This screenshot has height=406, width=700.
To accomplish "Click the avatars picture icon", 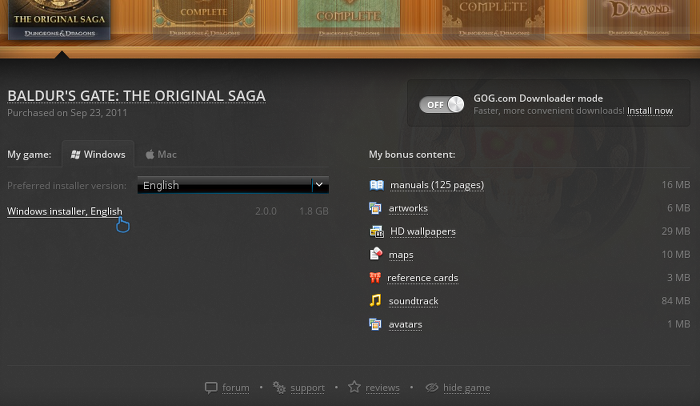I will [375, 324].
